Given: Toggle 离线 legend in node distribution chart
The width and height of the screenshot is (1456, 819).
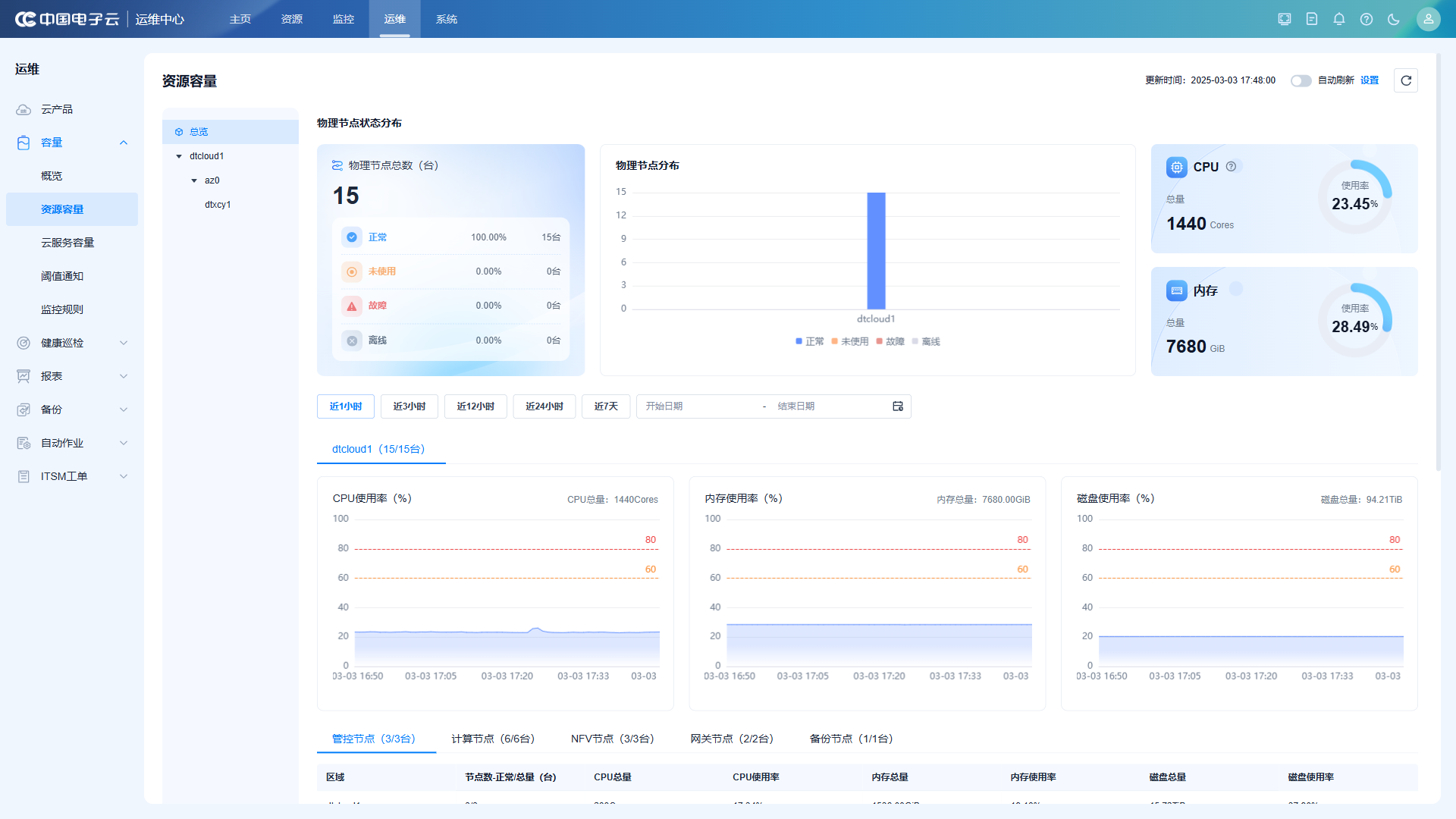Looking at the screenshot, I should pyautogui.click(x=926, y=341).
